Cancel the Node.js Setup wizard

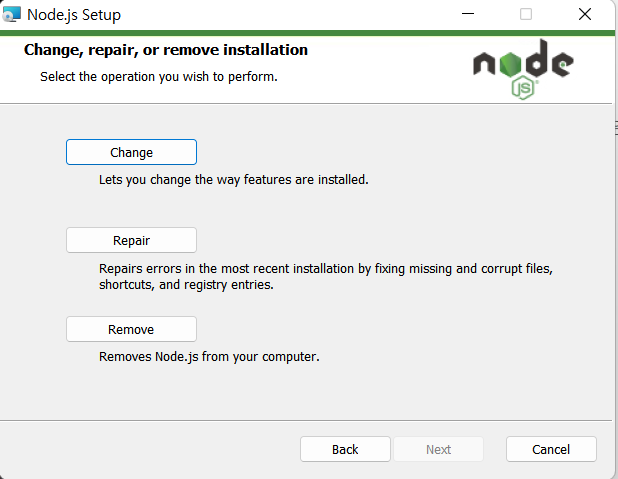[551, 449]
